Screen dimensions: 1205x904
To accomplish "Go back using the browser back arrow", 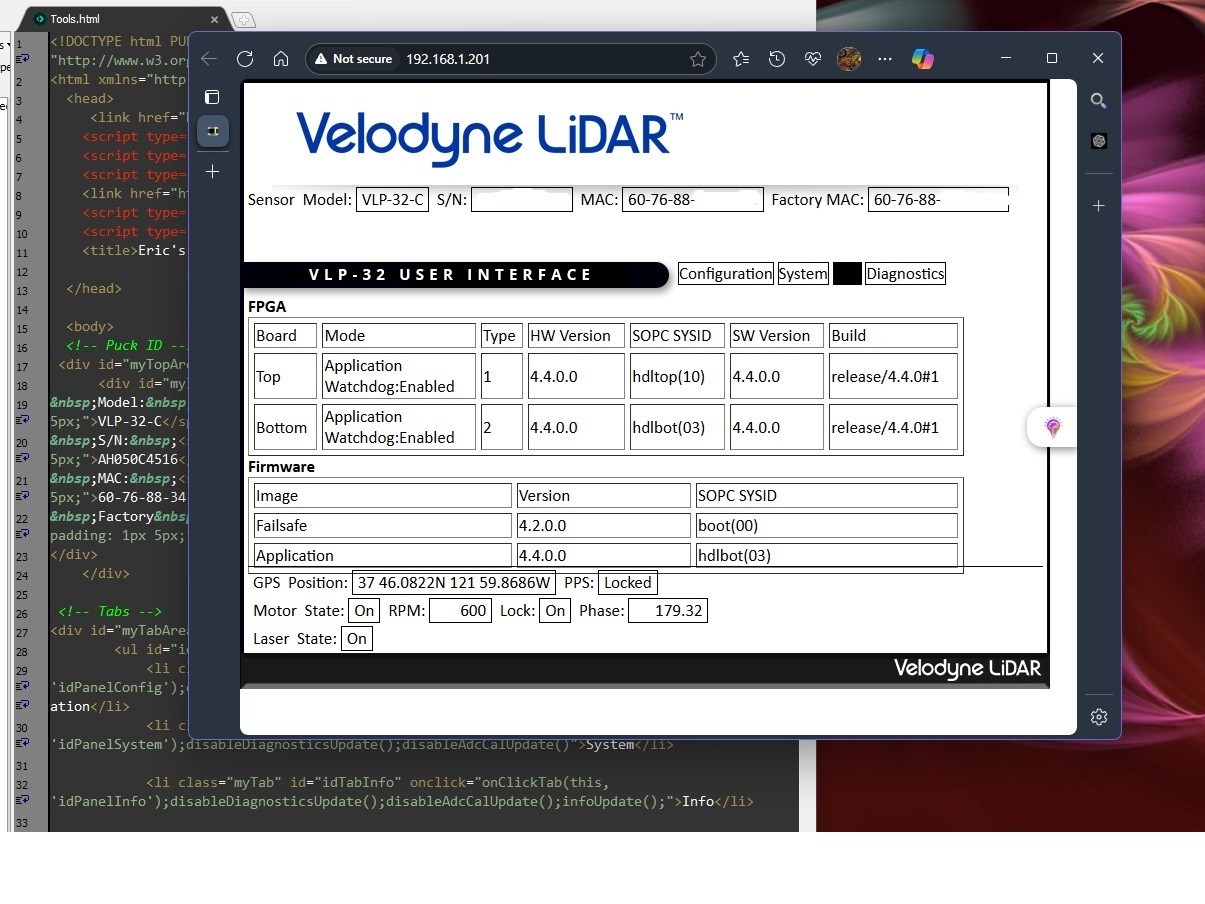I will tap(209, 59).
